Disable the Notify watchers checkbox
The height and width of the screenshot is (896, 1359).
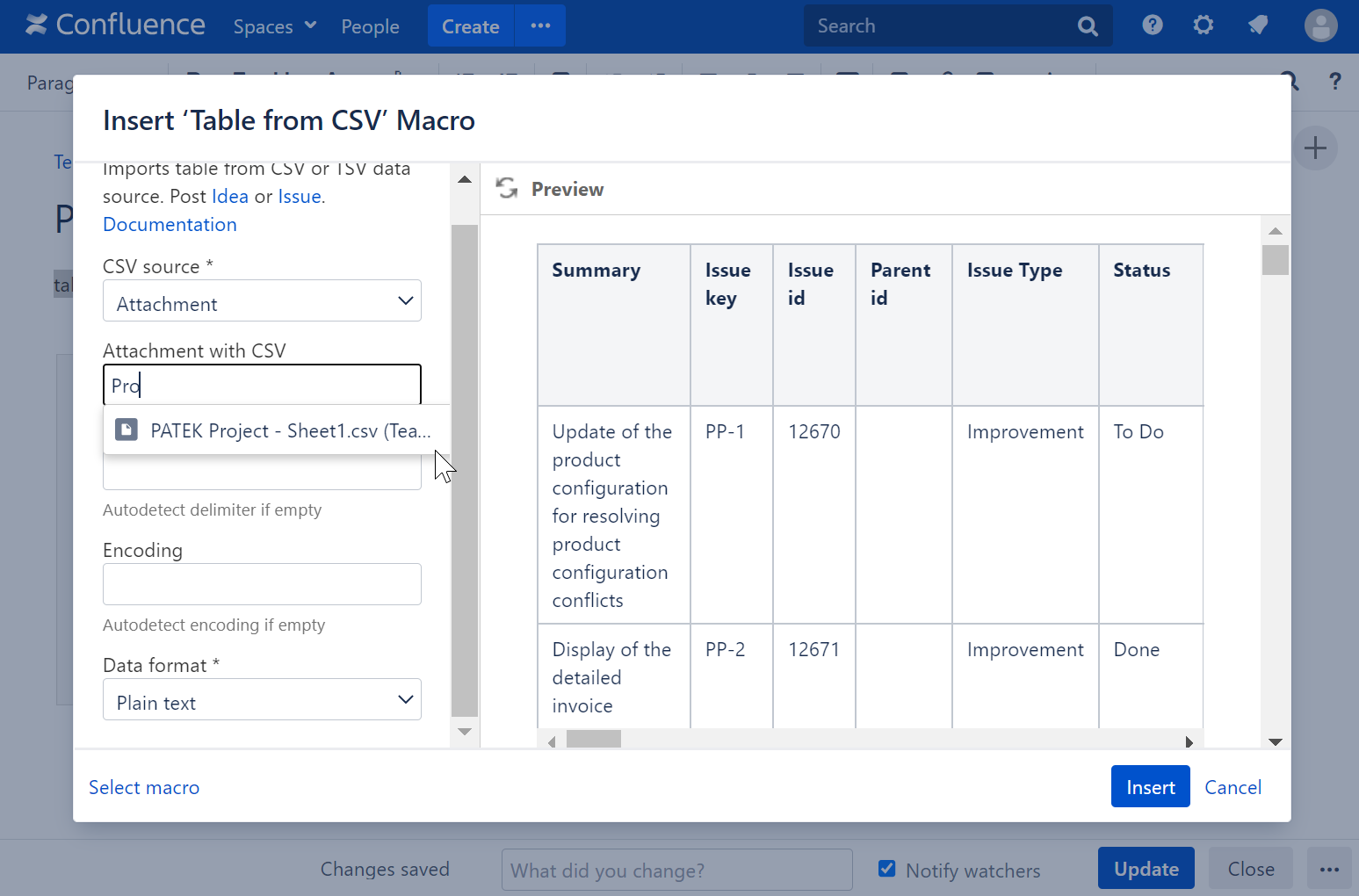(x=887, y=868)
